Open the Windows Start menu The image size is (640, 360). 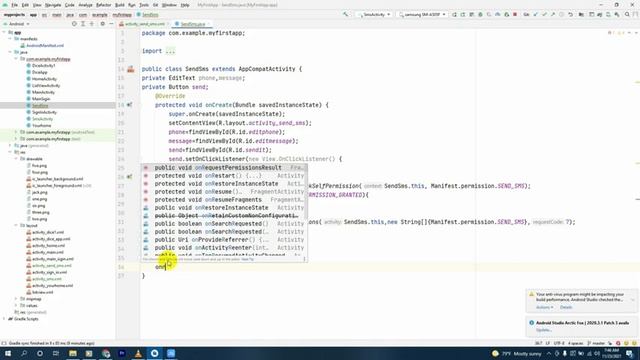click(8, 353)
